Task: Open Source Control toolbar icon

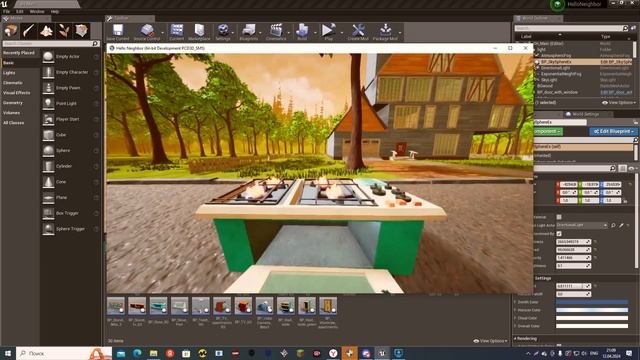Action: (147, 32)
